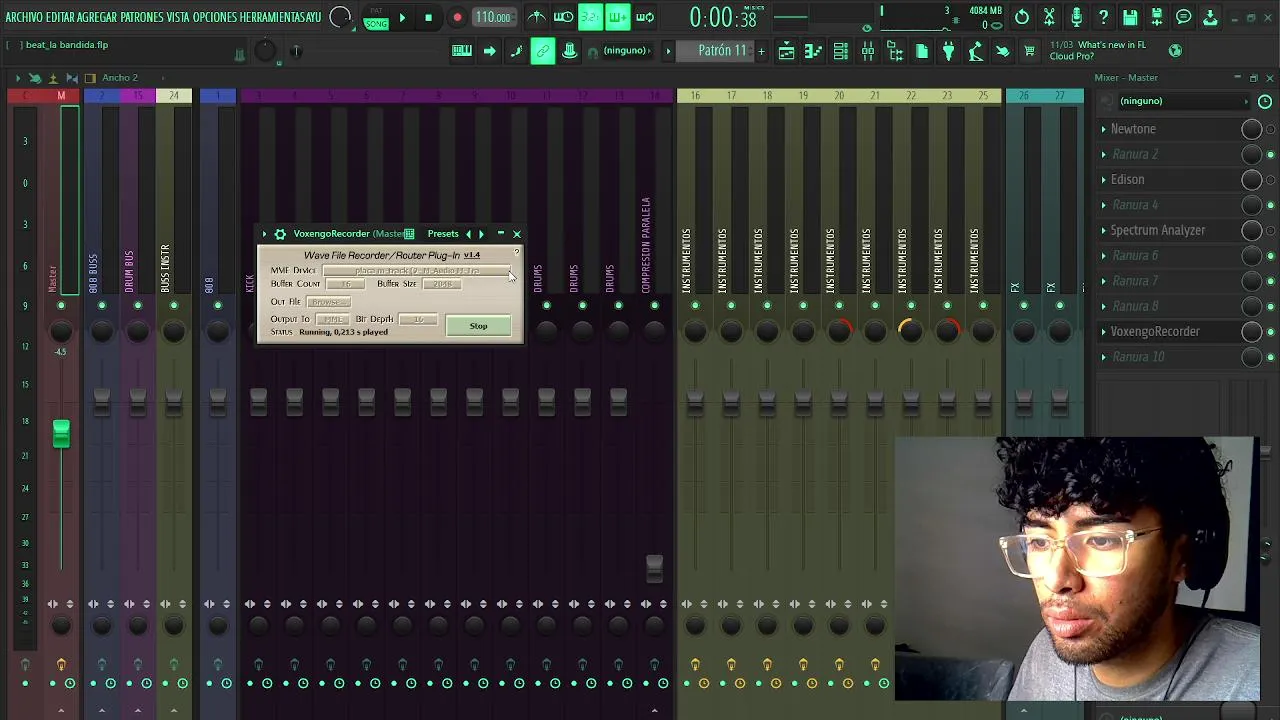Click Browse for Out File in the recorder
This screenshot has width=1280, height=720.
click(x=327, y=301)
